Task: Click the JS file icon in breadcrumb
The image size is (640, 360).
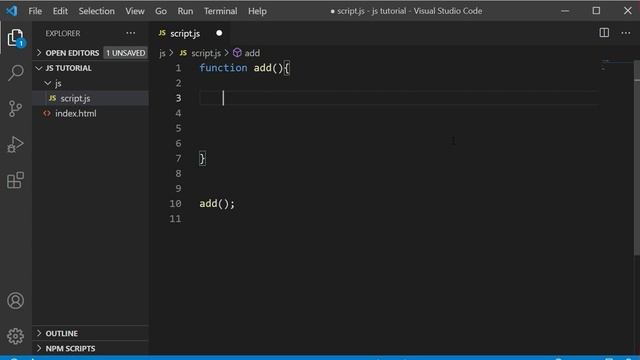Action: (183, 53)
